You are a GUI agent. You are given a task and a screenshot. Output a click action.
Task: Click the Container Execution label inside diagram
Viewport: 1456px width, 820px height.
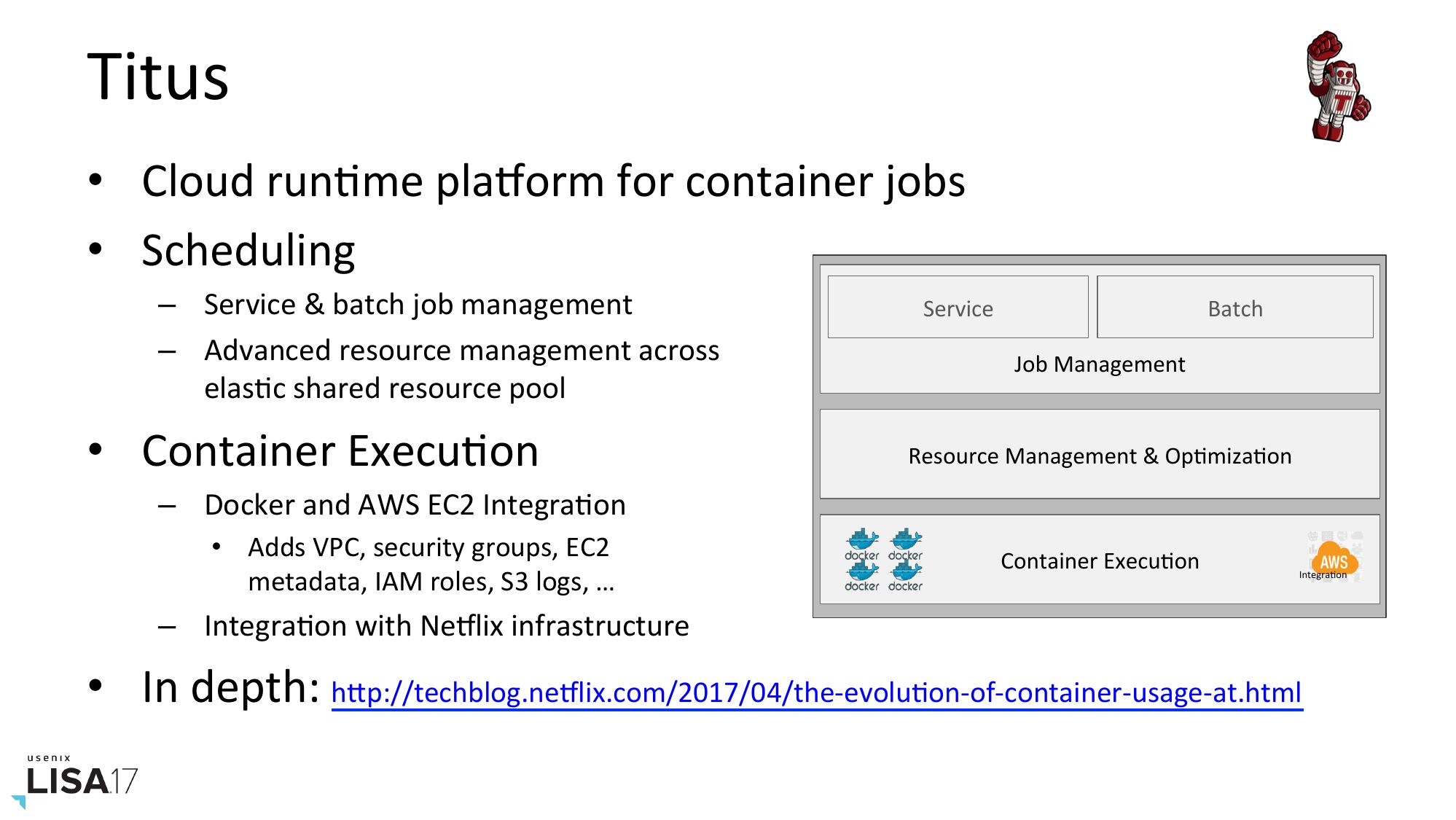pyautogui.click(x=1099, y=561)
